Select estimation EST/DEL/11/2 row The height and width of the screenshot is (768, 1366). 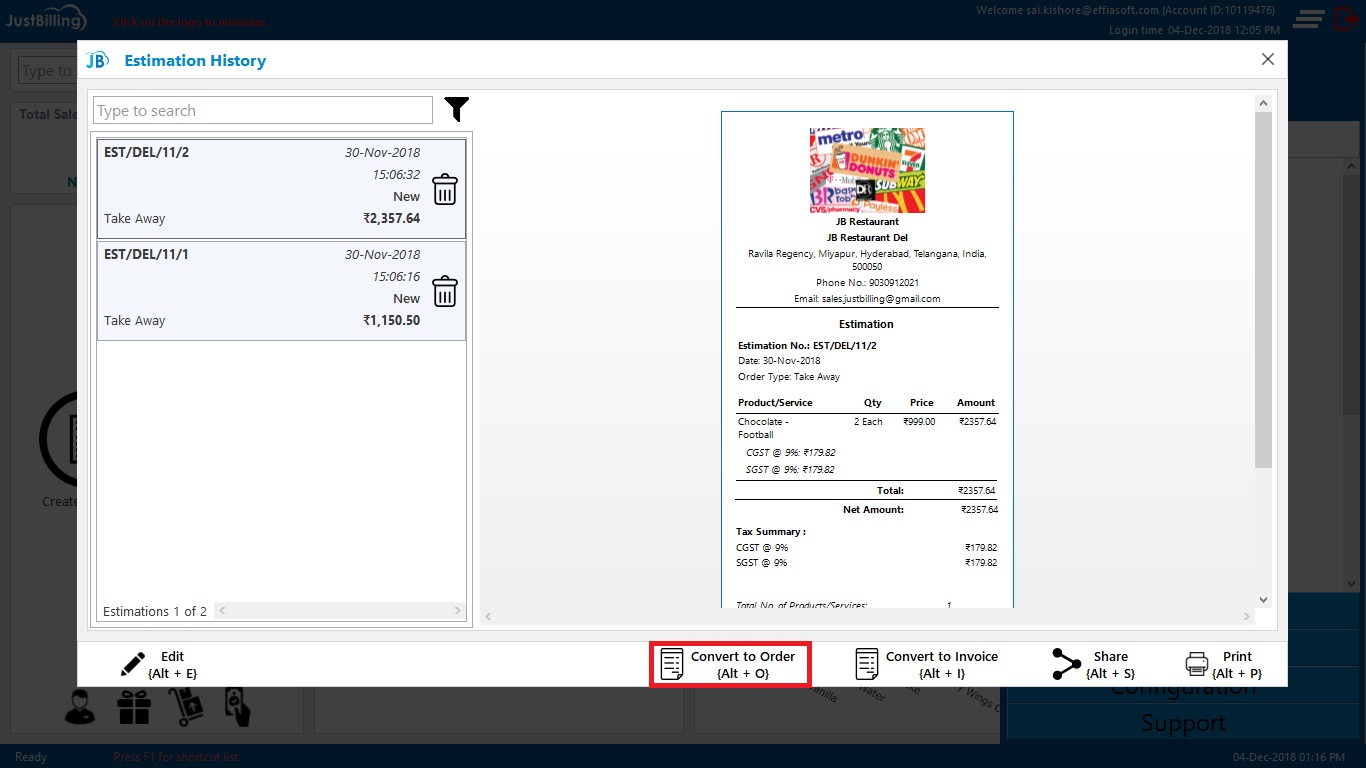pos(281,188)
